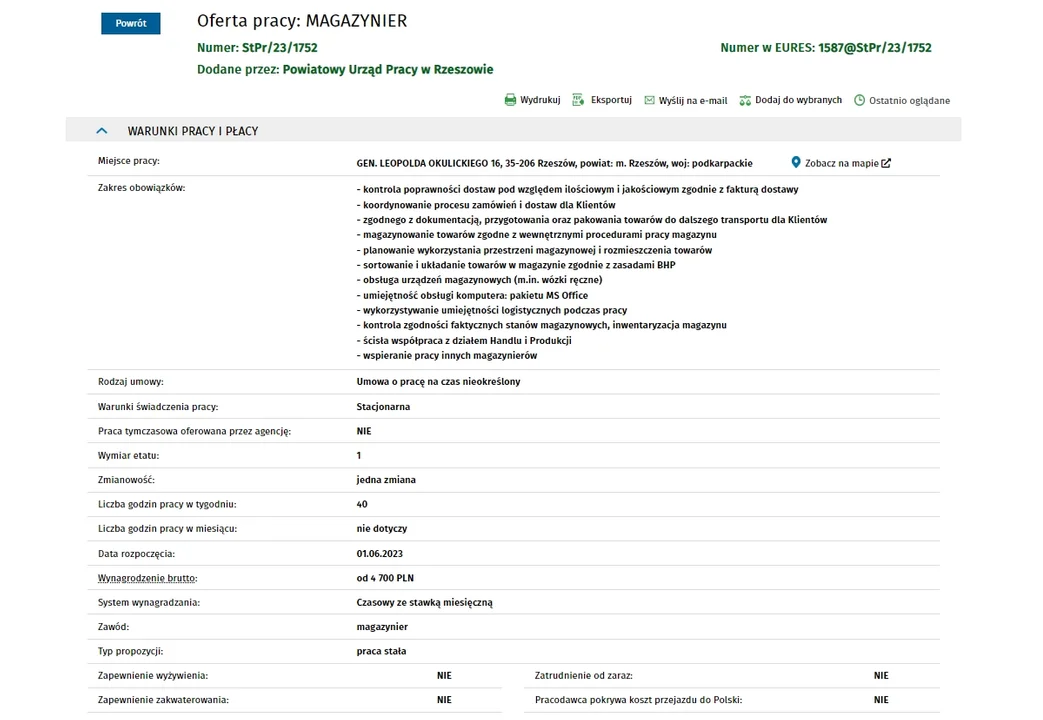Click NIE for Pracodawca pokrywa koszt przejazdu
Image resolution: width=1043 pixels, height=720 pixels.
pos(881,700)
